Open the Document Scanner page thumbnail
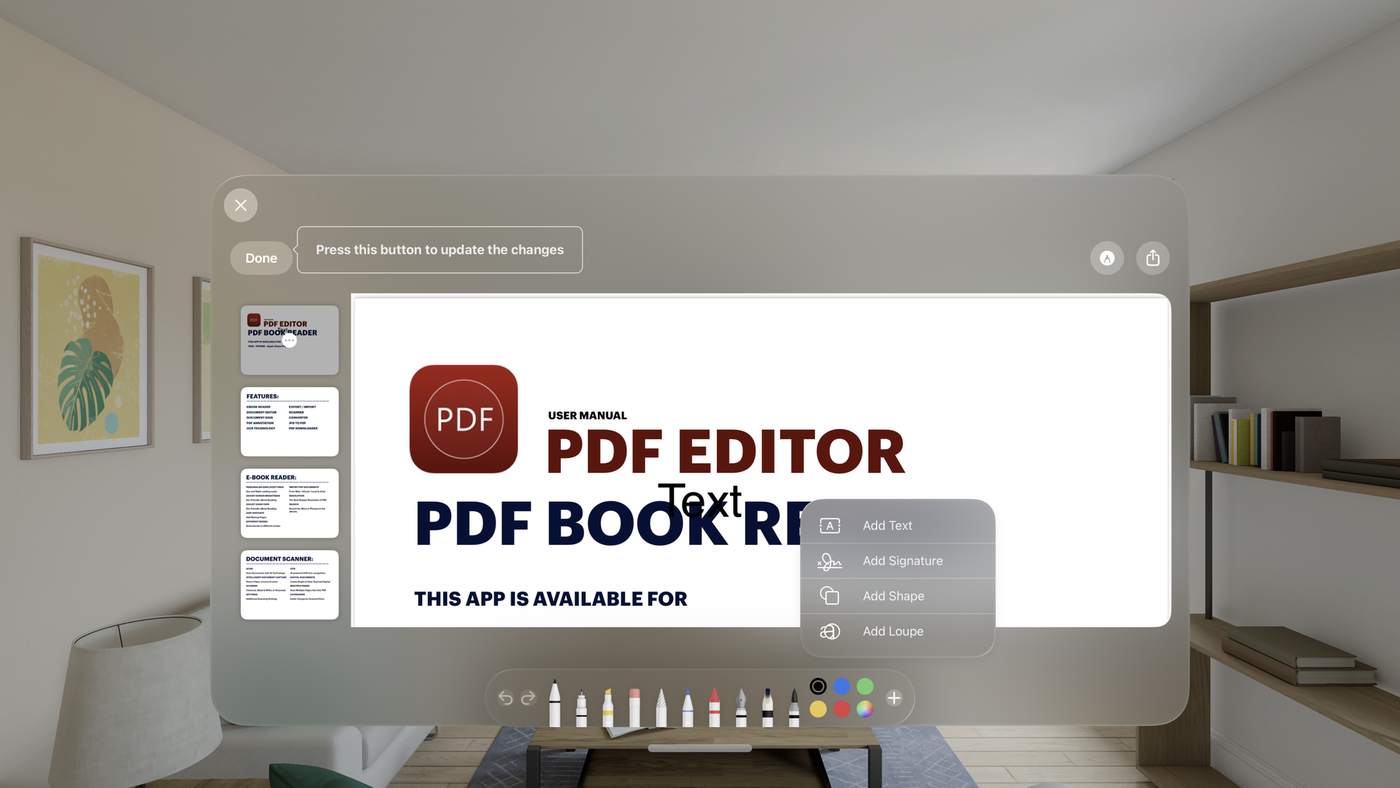1400x788 pixels. coord(290,584)
